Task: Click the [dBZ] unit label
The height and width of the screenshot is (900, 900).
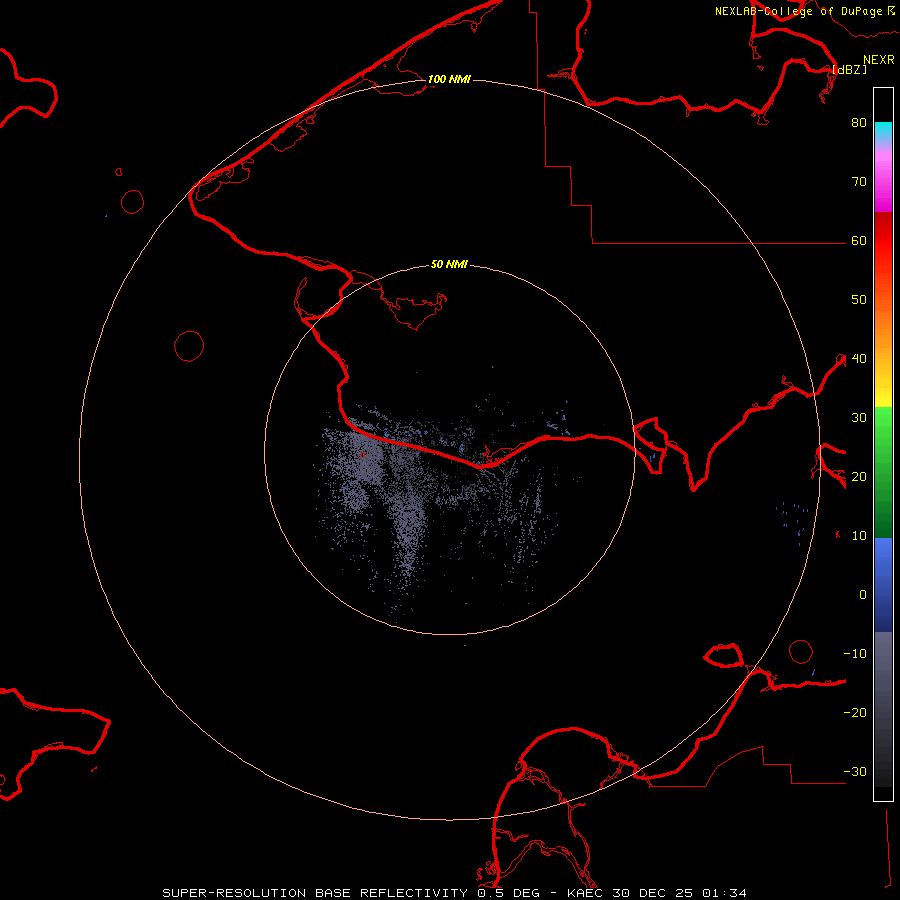Action: pos(849,69)
